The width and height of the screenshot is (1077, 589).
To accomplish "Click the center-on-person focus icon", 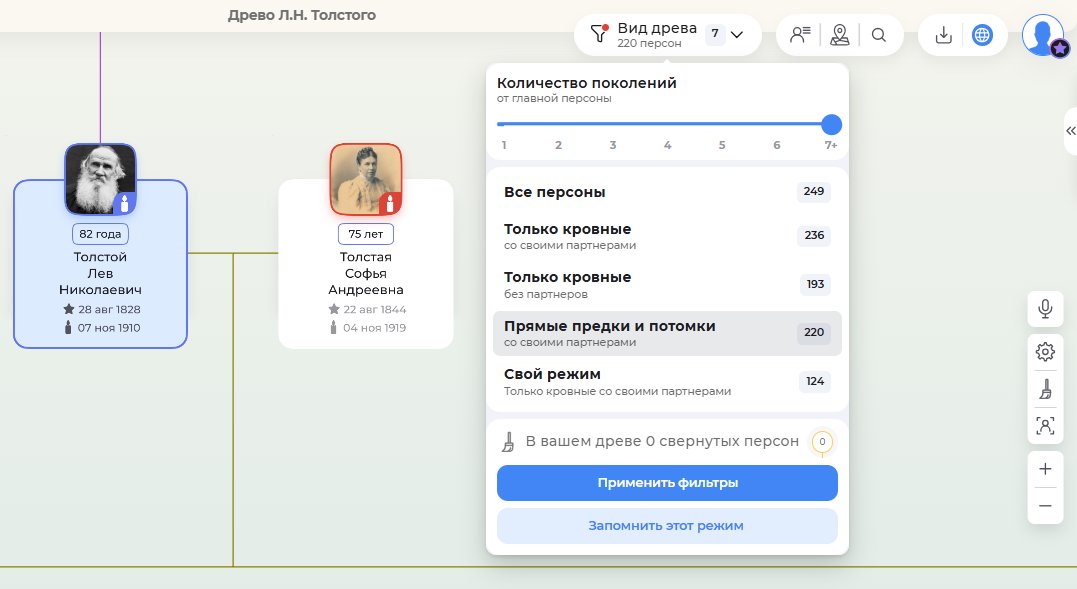I will [1045, 426].
